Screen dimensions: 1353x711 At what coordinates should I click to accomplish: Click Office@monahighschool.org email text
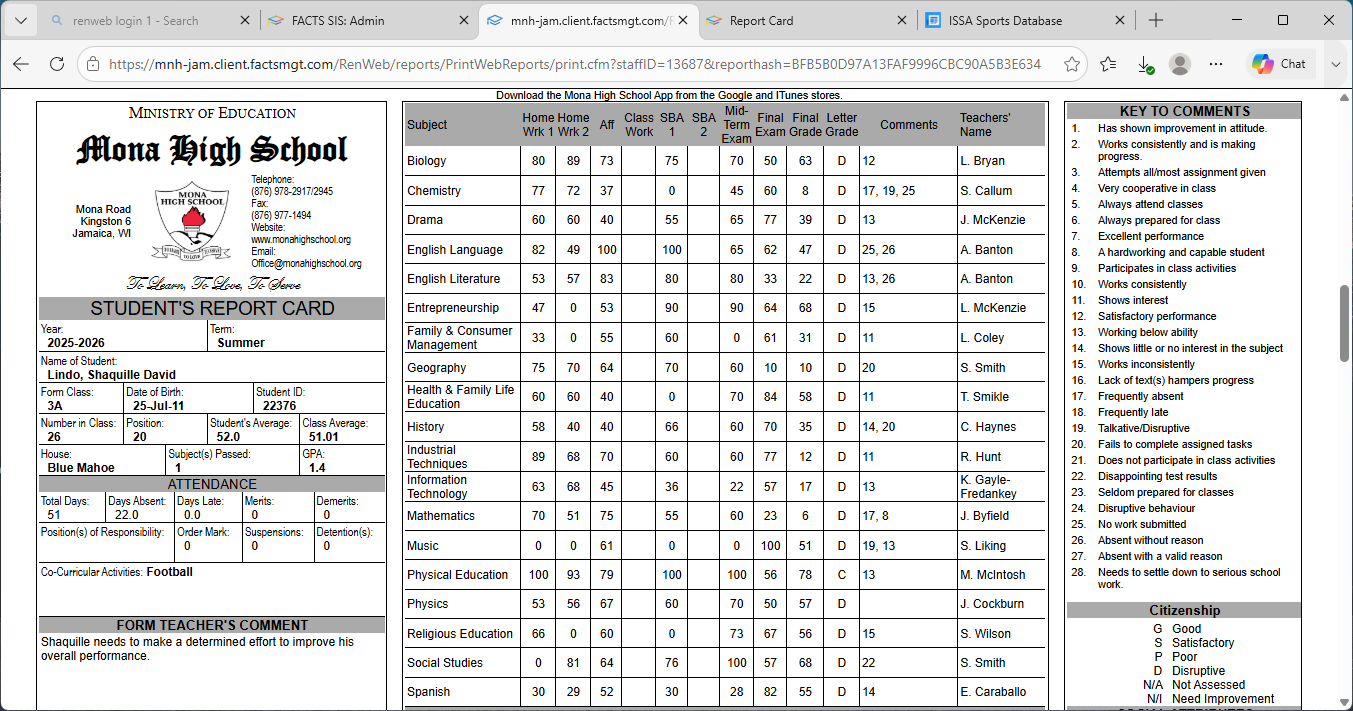306,264
